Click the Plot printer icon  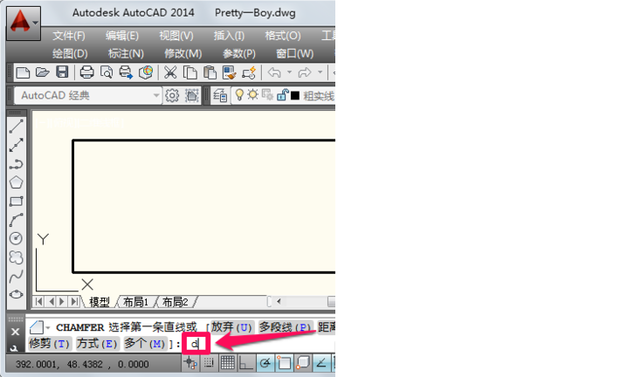coord(87,72)
